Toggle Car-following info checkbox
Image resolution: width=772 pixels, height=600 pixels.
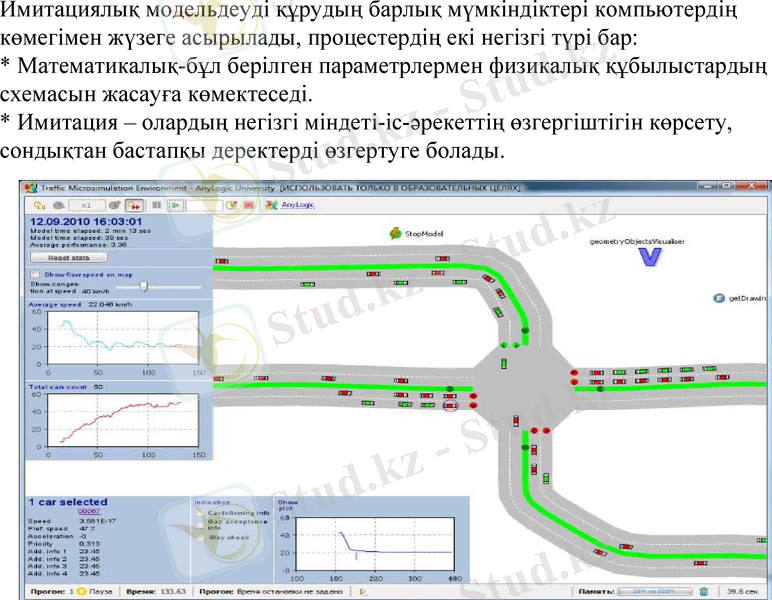click(200, 513)
